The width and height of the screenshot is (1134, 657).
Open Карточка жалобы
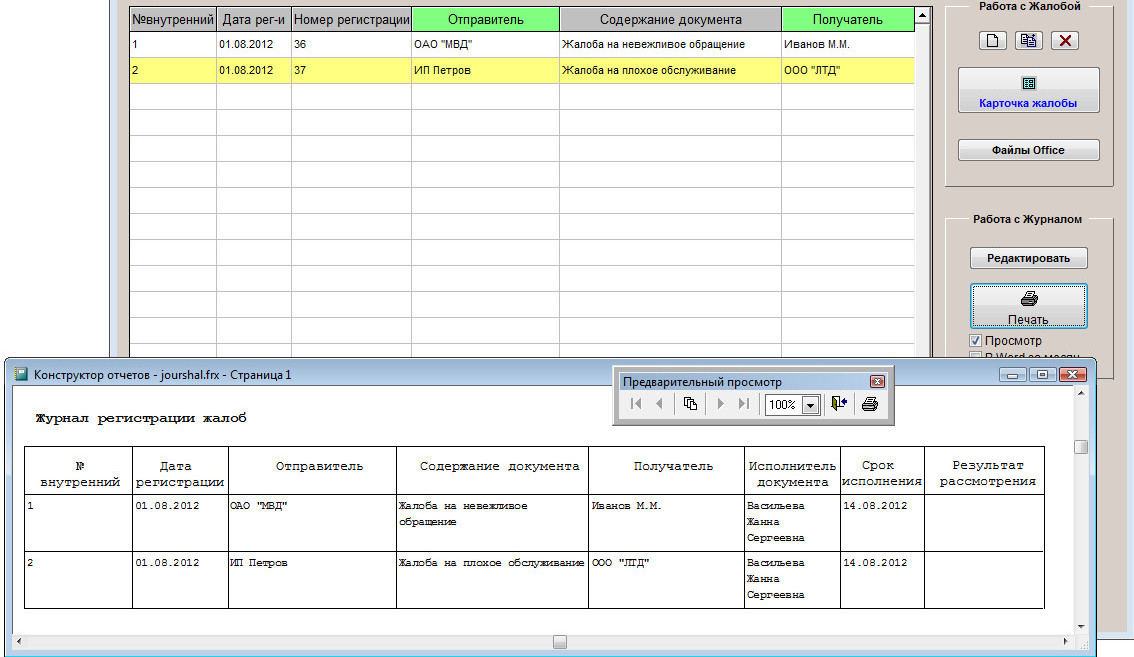[x=1028, y=91]
